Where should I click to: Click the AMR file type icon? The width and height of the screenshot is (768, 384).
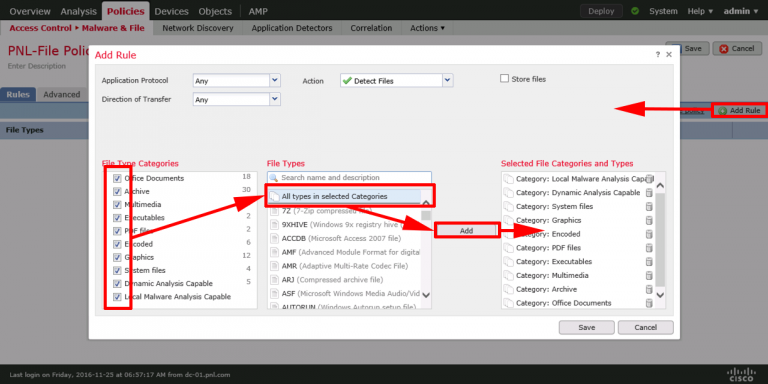(x=275, y=266)
